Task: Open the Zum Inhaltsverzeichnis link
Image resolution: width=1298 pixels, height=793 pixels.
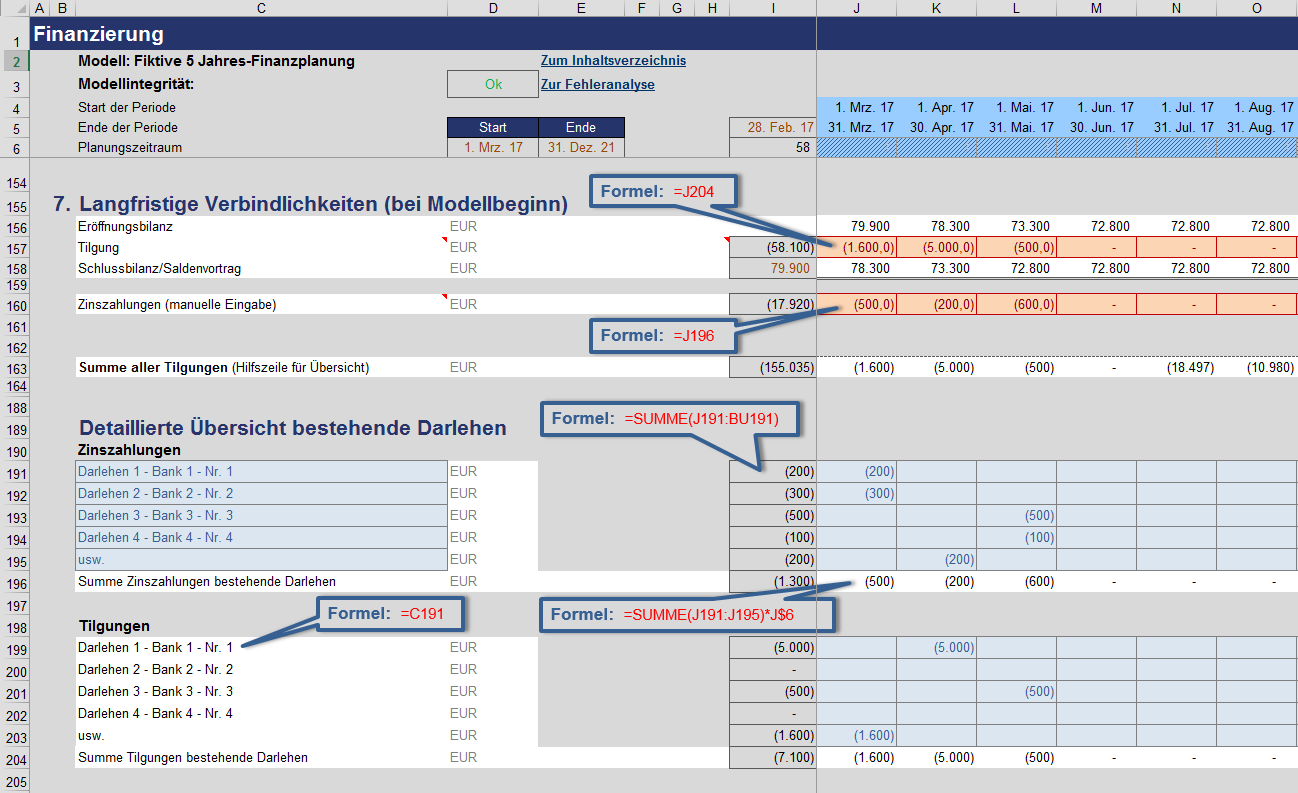Action: [x=613, y=61]
